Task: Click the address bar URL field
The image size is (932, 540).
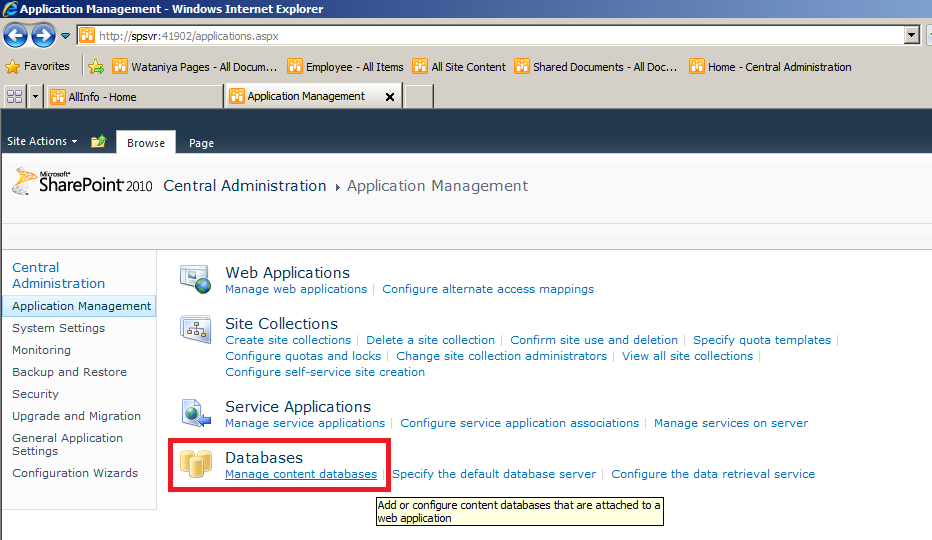Action: point(490,36)
